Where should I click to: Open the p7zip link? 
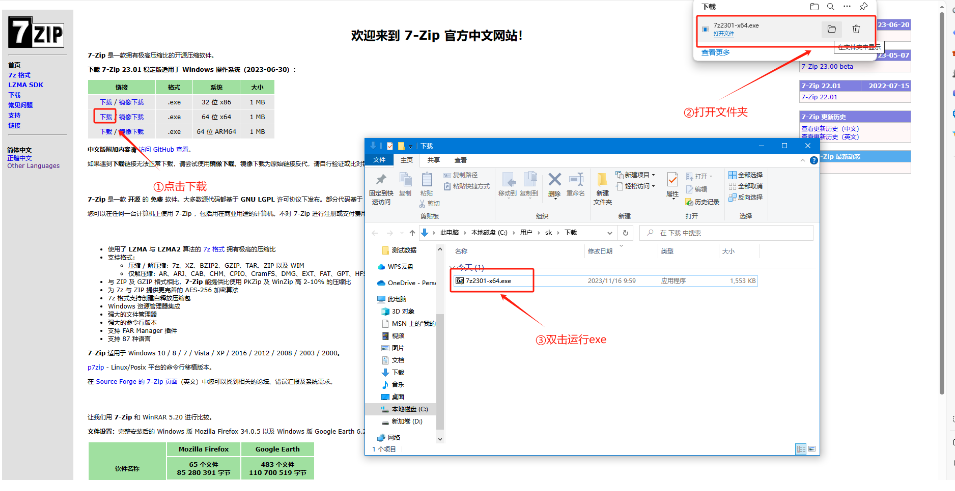click(x=96, y=367)
